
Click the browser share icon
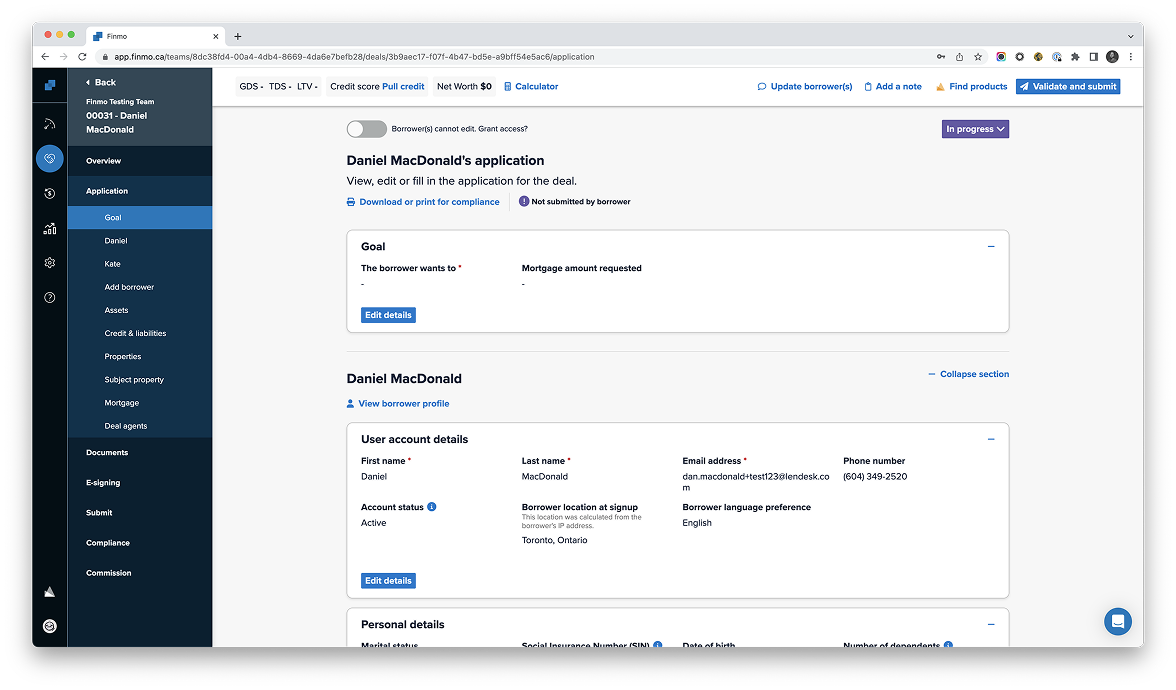tap(959, 57)
